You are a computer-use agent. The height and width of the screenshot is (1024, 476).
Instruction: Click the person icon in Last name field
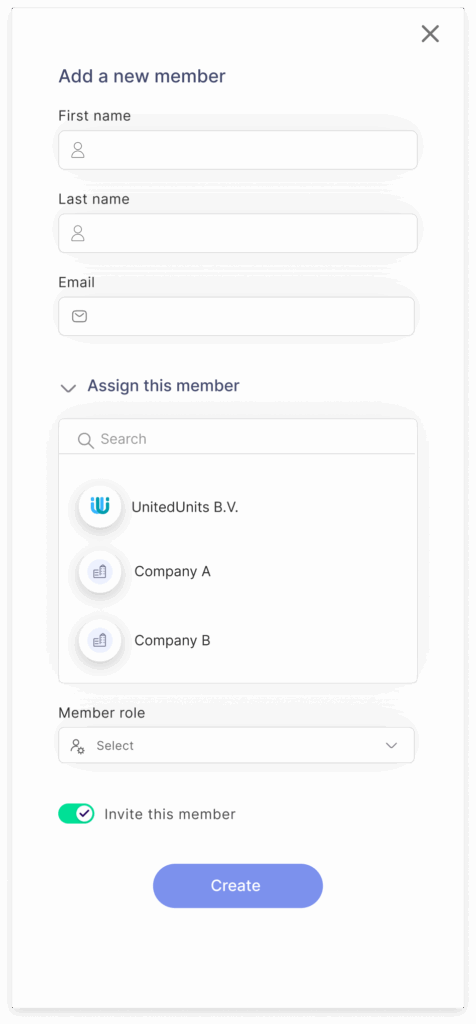click(x=78, y=233)
